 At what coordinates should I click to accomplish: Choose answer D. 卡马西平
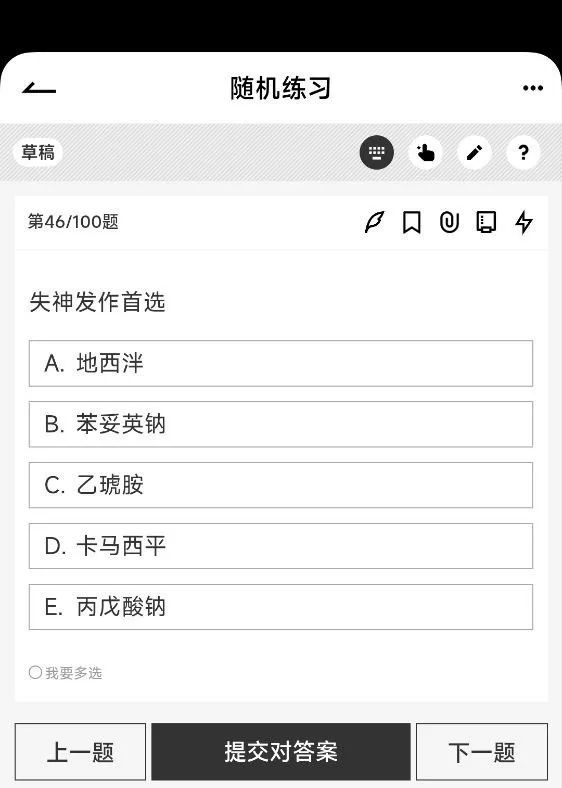click(280, 546)
